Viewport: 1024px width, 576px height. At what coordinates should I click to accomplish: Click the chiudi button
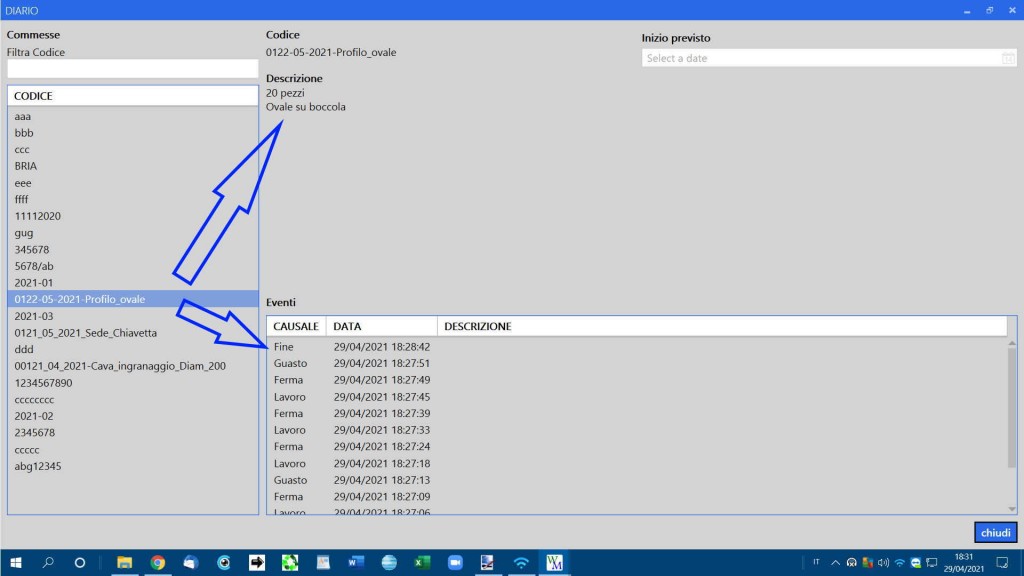pyautogui.click(x=995, y=532)
